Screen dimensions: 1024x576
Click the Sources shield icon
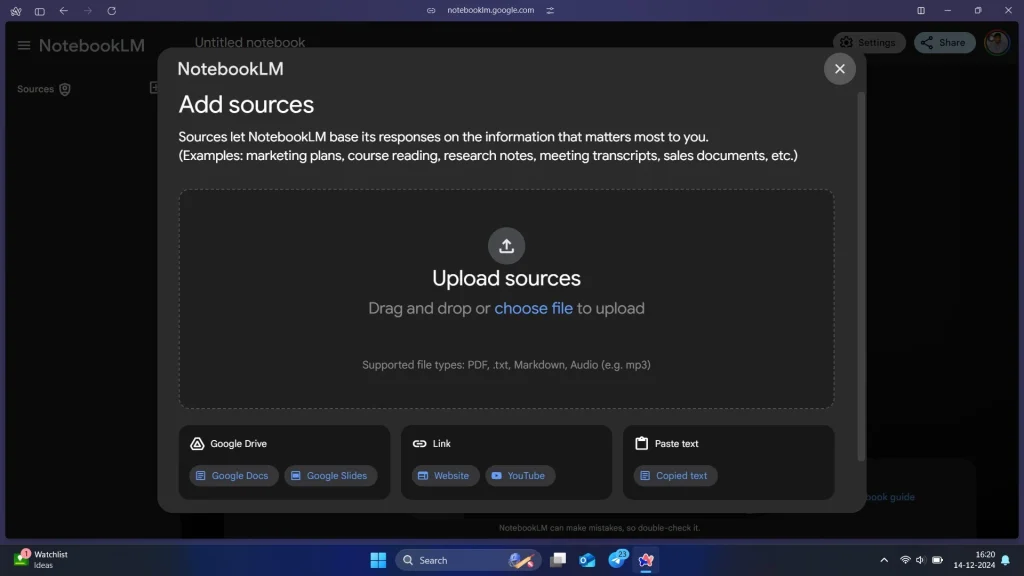click(x=65, y=89)
